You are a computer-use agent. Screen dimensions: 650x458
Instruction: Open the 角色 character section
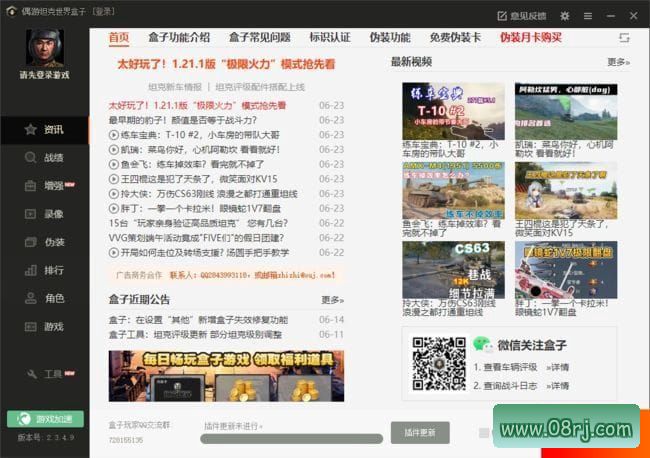44,298
